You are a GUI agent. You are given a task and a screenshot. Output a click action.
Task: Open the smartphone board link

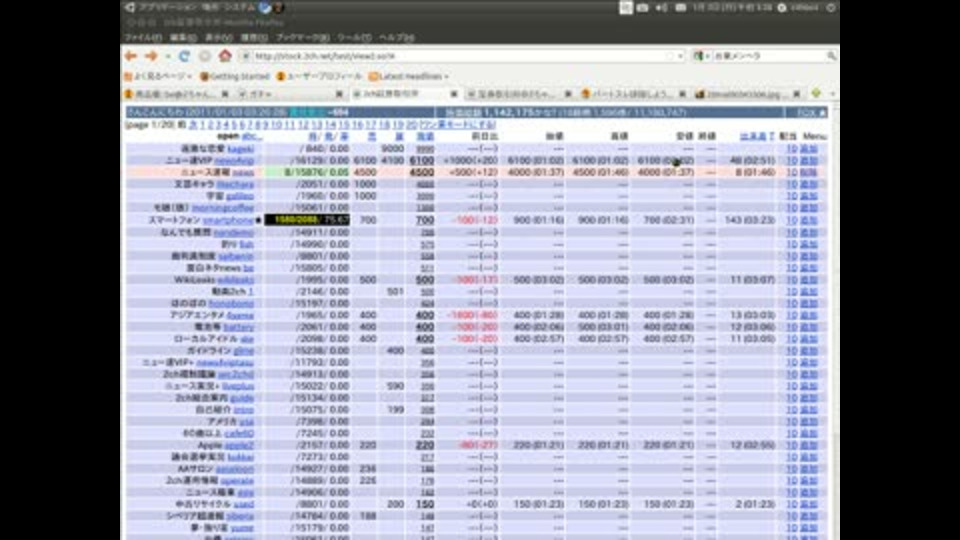[x=228, y=220]
